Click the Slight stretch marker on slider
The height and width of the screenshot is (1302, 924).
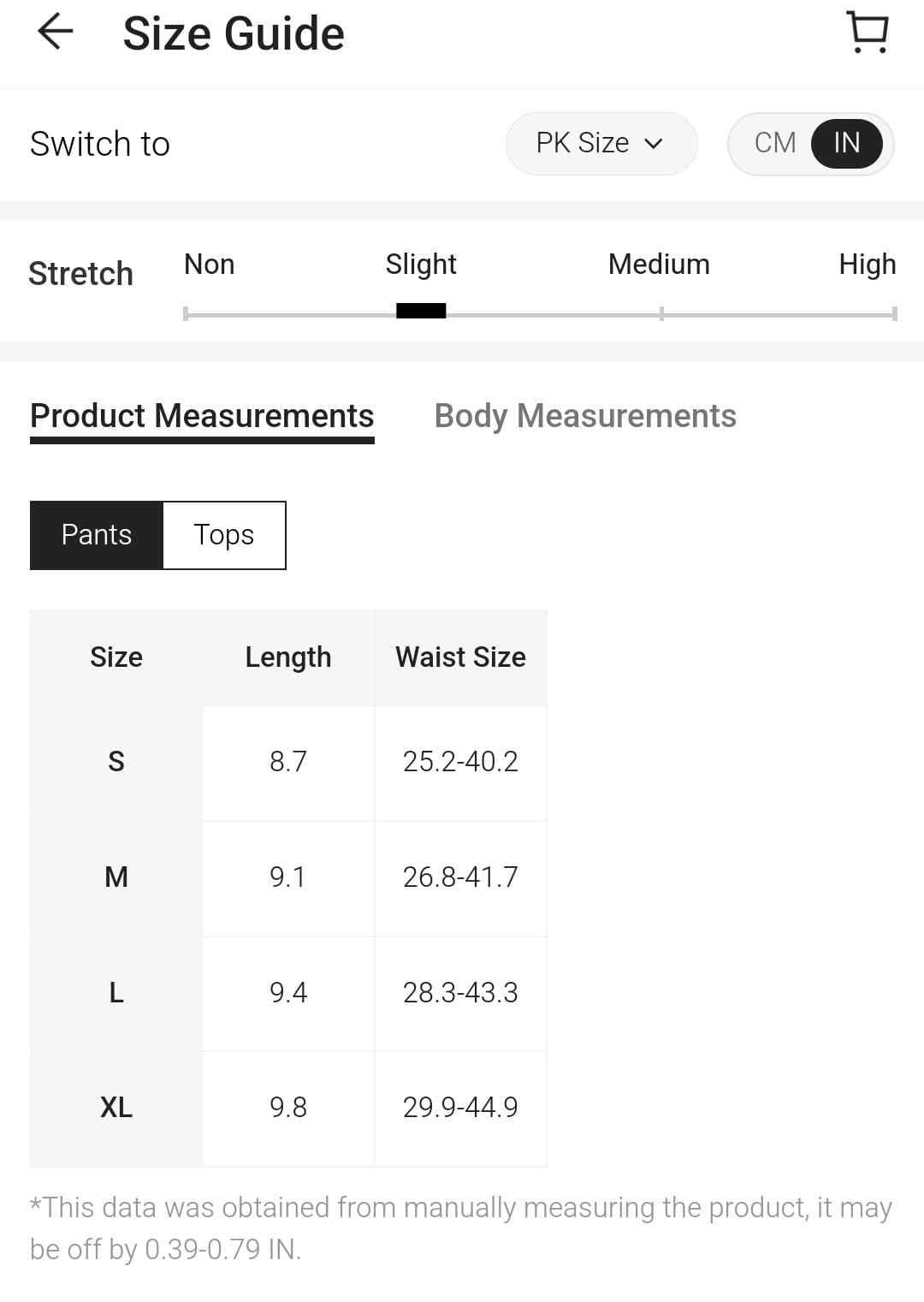[421, 312]
